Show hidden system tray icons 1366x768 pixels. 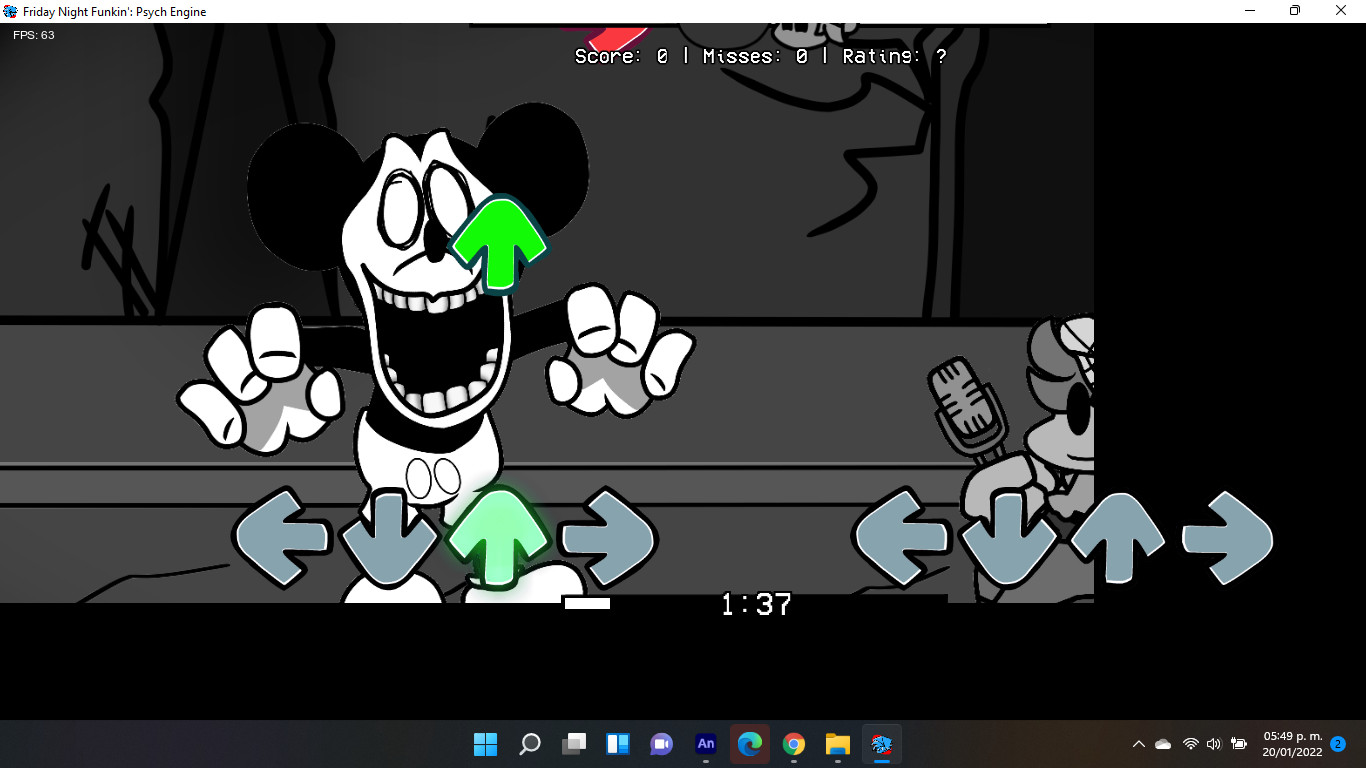[x=1138, y=744]
